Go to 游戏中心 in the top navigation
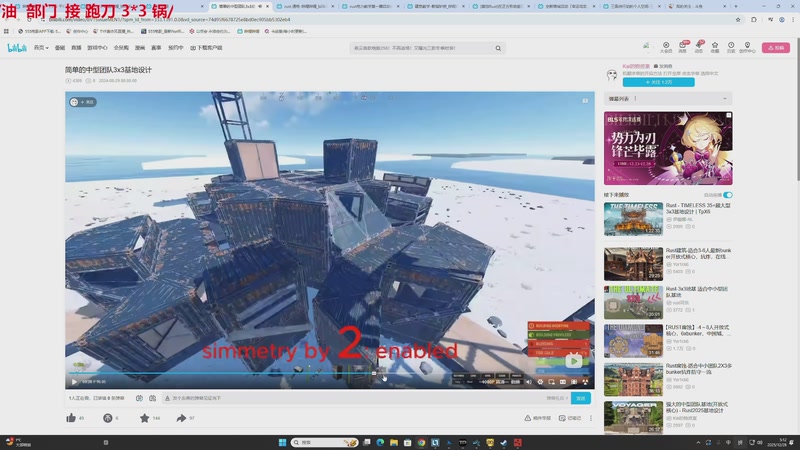Viewport: 800px width, 450px height. click(97, 48)
